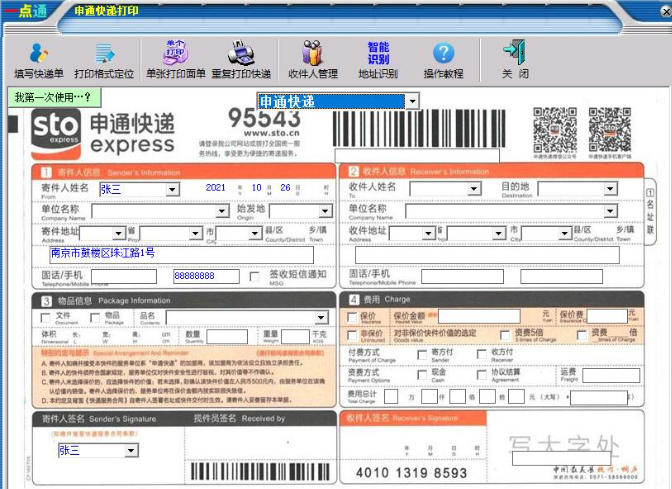Click receiver first phone input field

pos(462,276)
